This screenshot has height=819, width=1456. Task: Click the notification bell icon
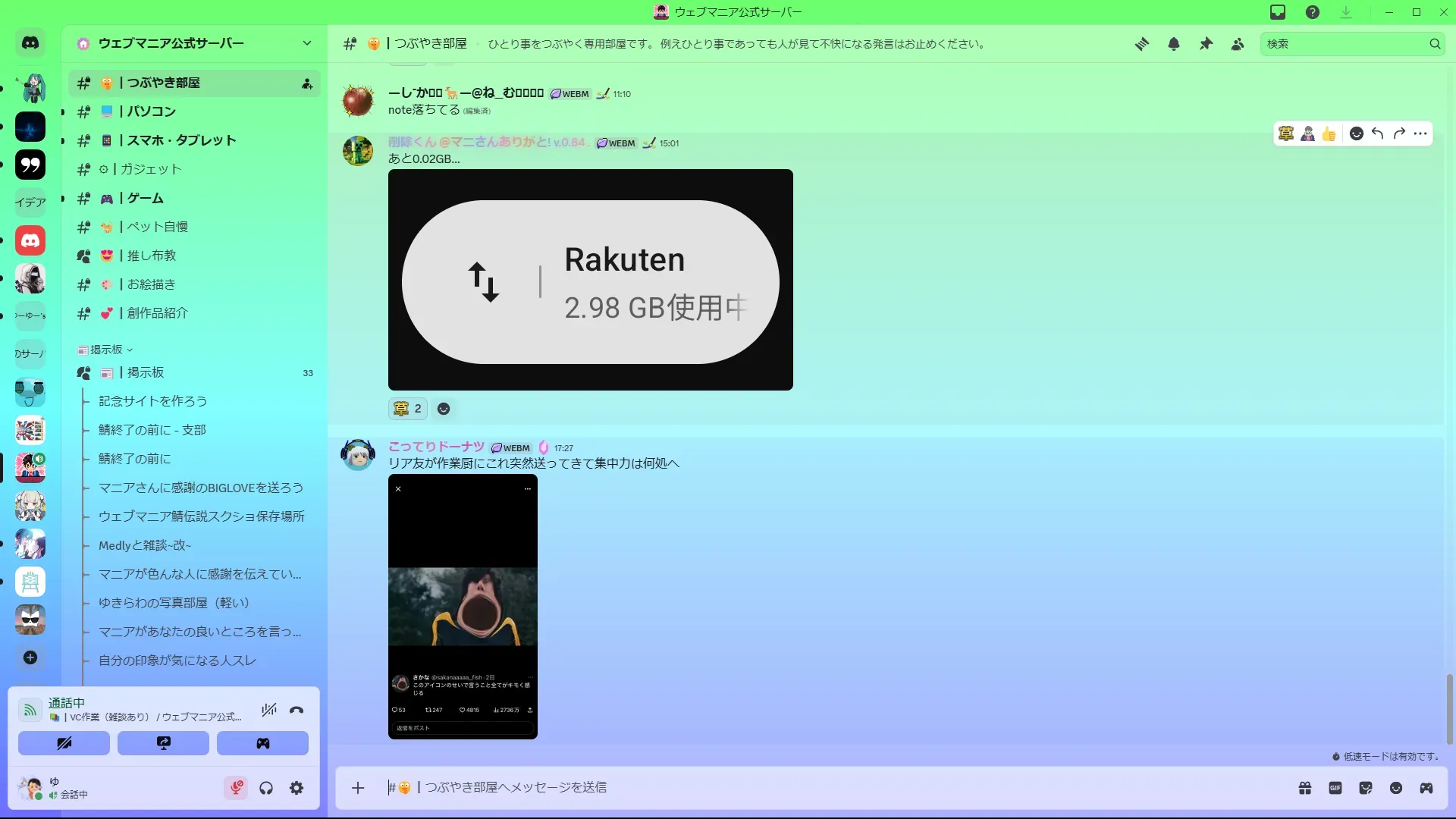click(1174, 44)
